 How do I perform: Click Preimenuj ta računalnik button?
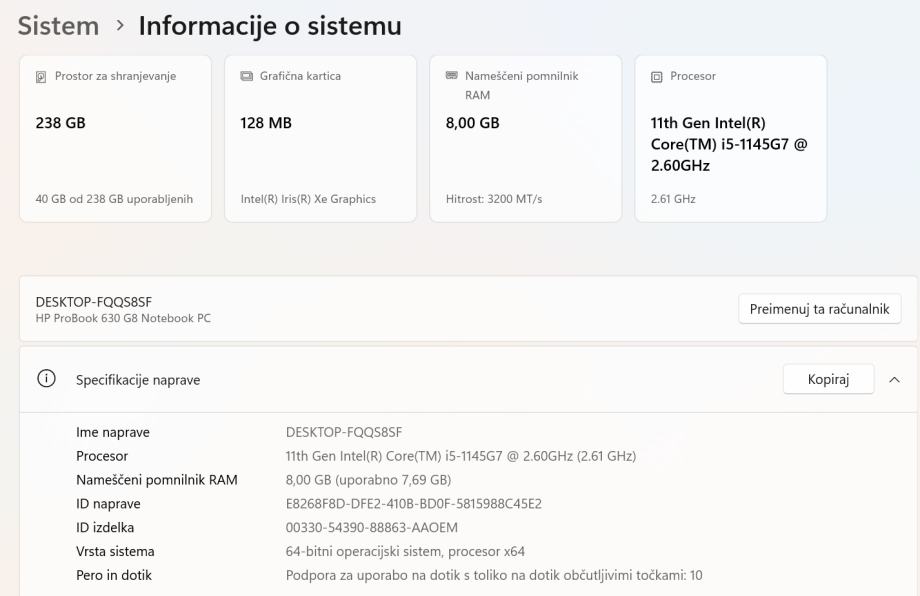coord(819,309)
